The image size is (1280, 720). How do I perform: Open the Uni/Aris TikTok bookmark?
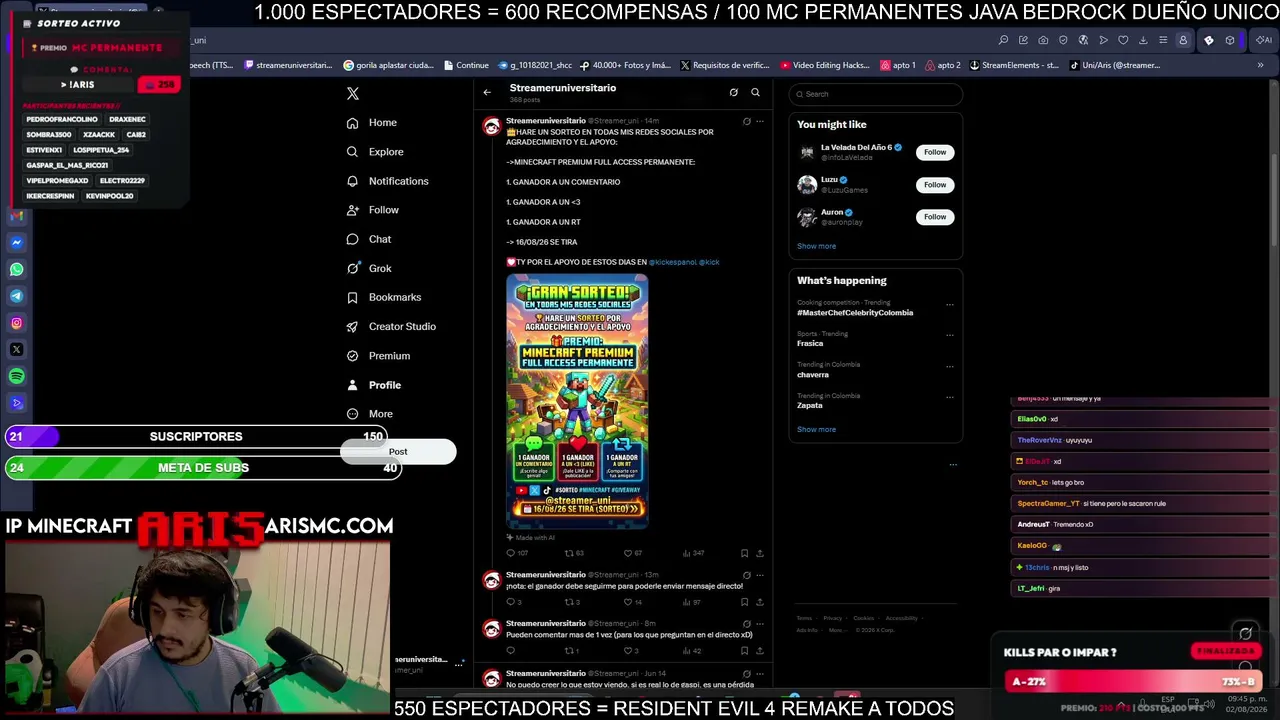[1114, 65]
